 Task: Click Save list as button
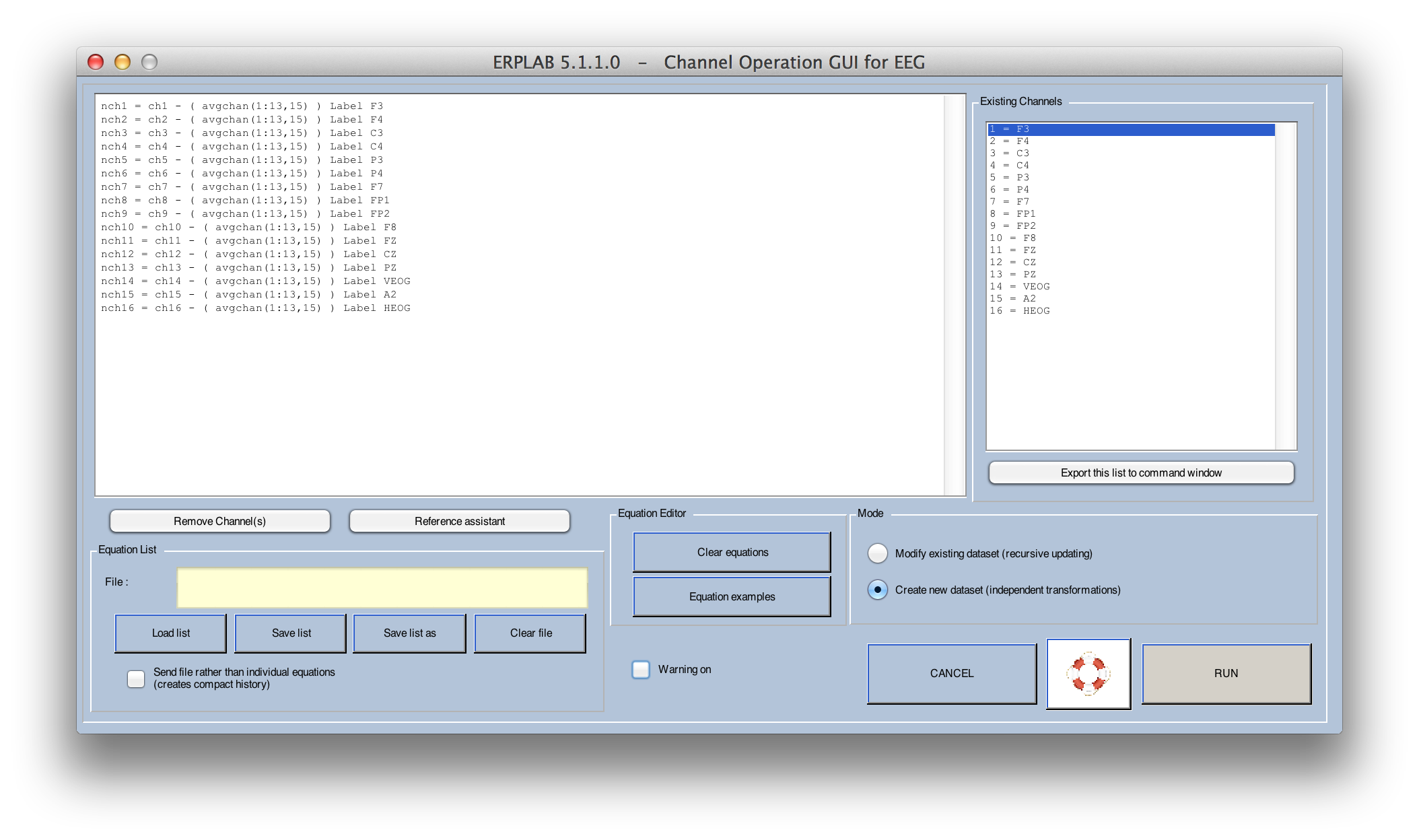pyautogui.click(x=410, y=633)
